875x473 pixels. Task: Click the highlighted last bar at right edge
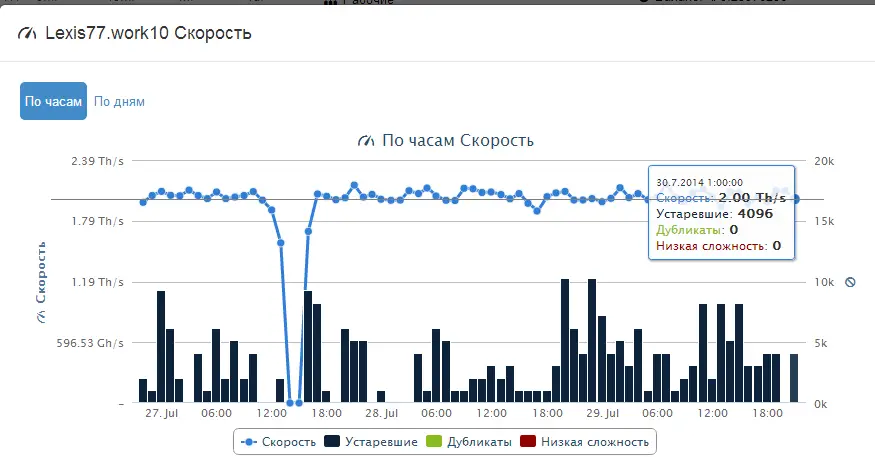[x=794, y=378]
